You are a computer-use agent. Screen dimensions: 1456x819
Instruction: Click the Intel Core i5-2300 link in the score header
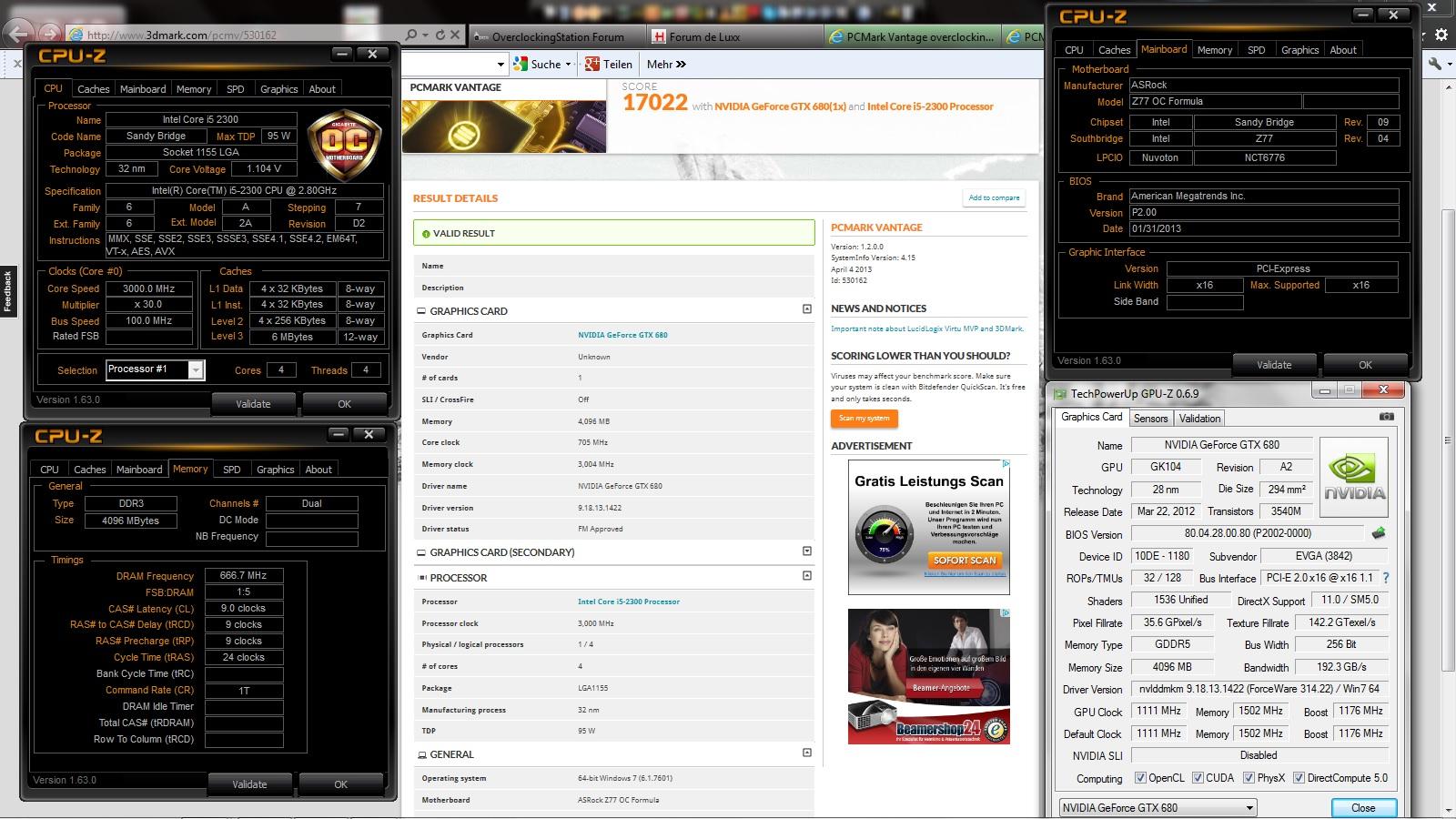click(930, 106)
